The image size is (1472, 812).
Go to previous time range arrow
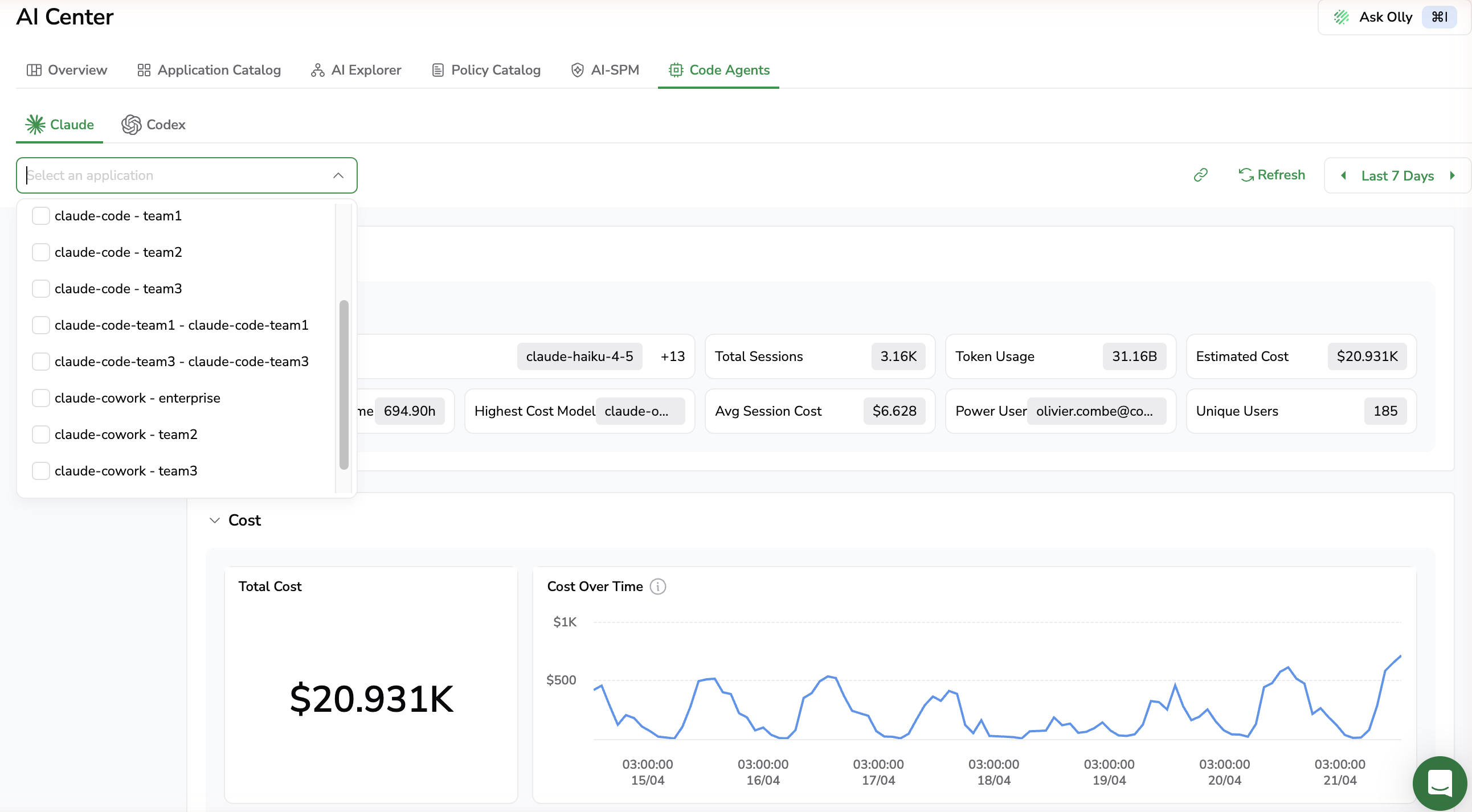pos(1343,175)
